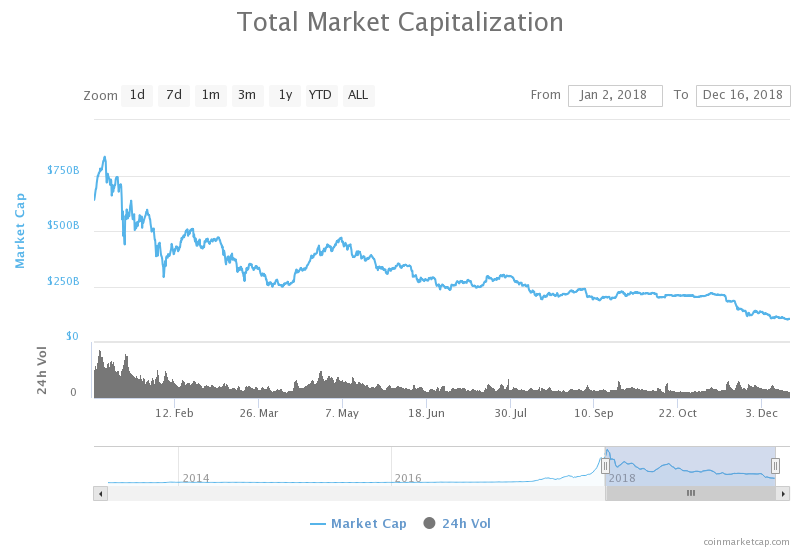Click the right range handle in navigator
The image size is (800, 550).
tap(775, 466)
